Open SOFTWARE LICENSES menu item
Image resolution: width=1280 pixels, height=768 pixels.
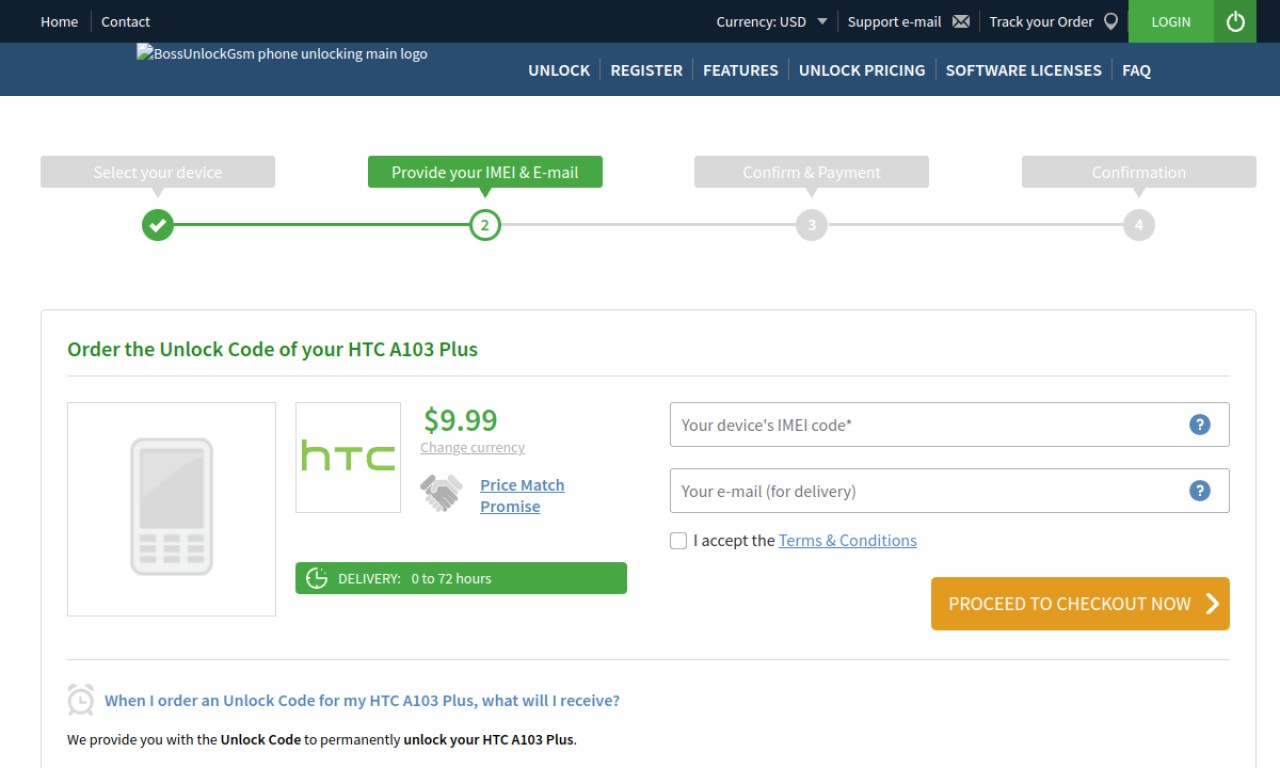point(1023,70)
